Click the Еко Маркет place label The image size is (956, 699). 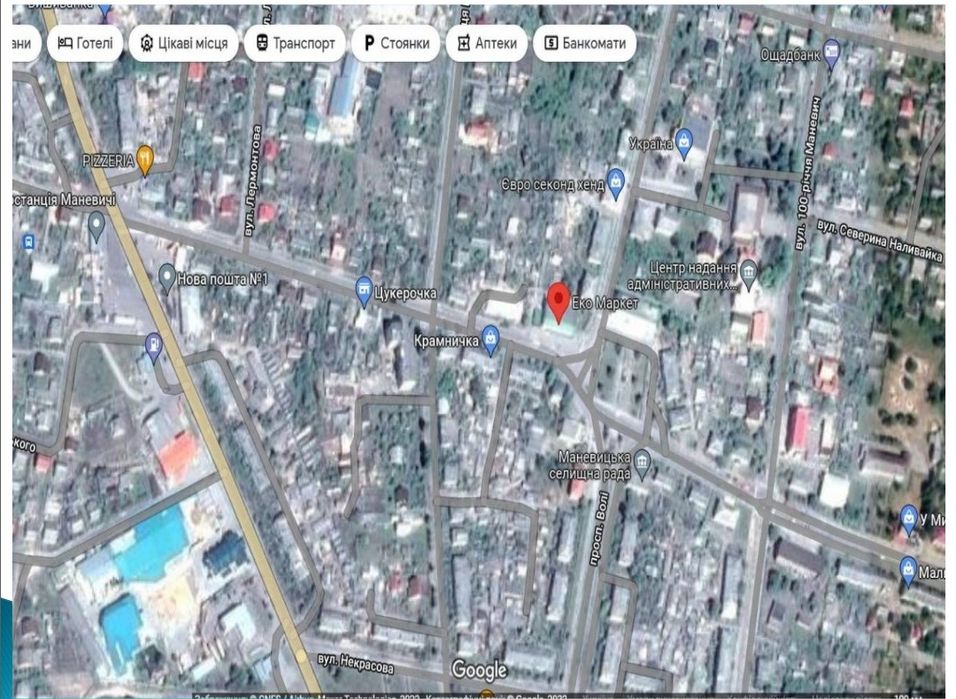[605, 303]
